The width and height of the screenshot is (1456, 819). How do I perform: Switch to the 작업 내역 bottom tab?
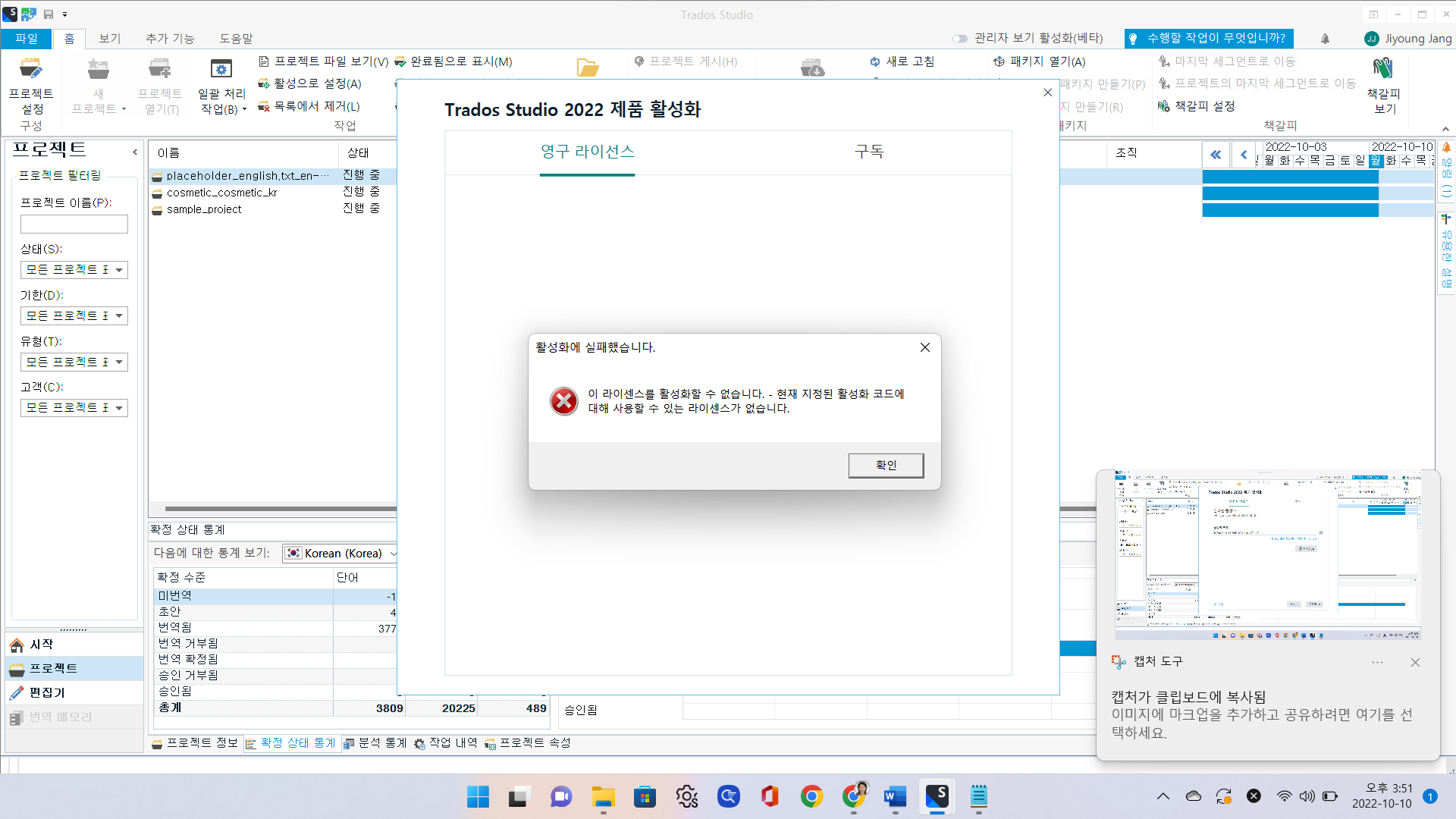(x=446, y=743)
